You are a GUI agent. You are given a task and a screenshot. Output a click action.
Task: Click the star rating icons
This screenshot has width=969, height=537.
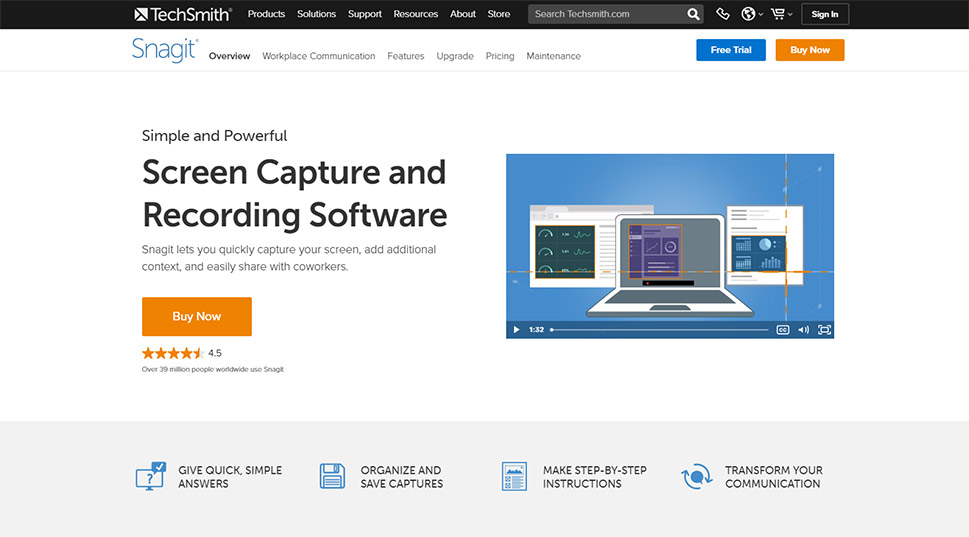click(172, 353)
